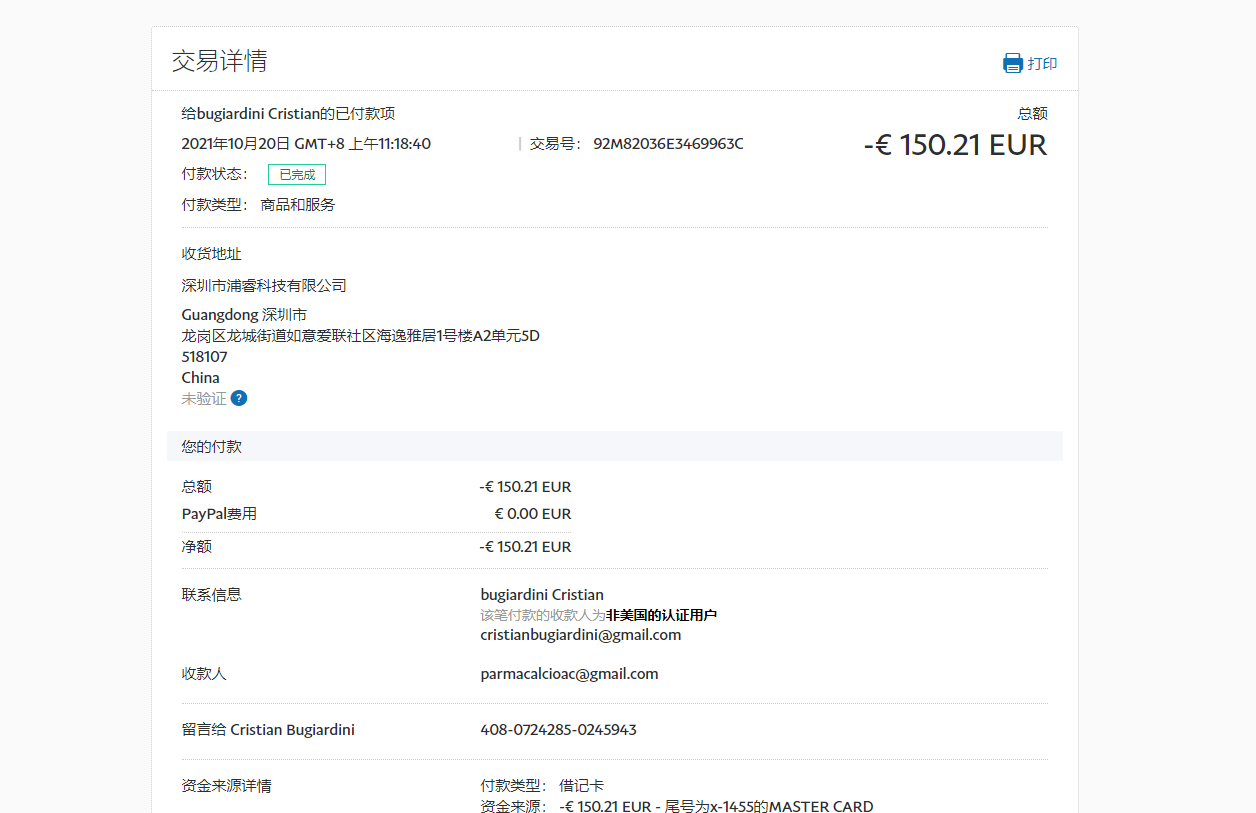Screen dimensions: 1256x813
Task: Click recipient email parmacalcioac@gmail.com
Action: (x=569, y=673)
